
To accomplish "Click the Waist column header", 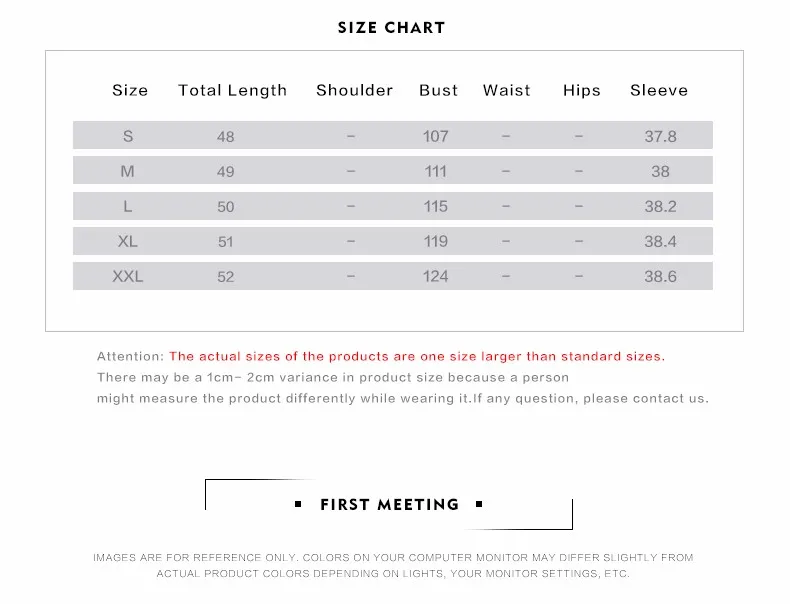I will [506, 90].
